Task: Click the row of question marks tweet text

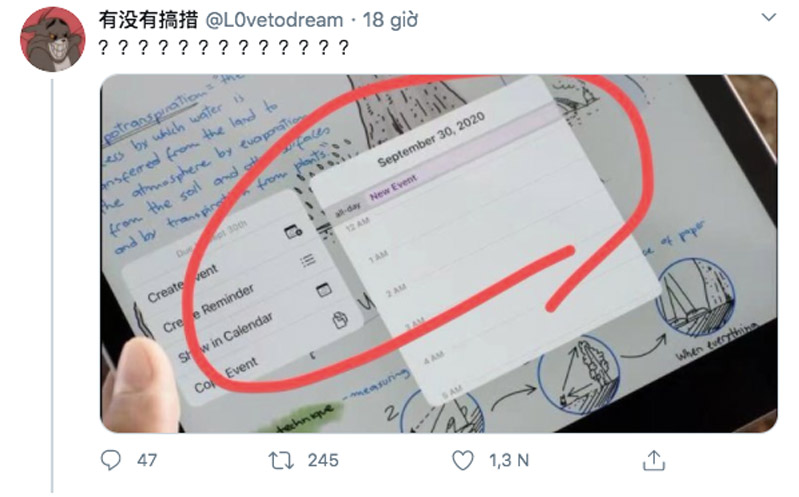Action: tap(224, 47)
